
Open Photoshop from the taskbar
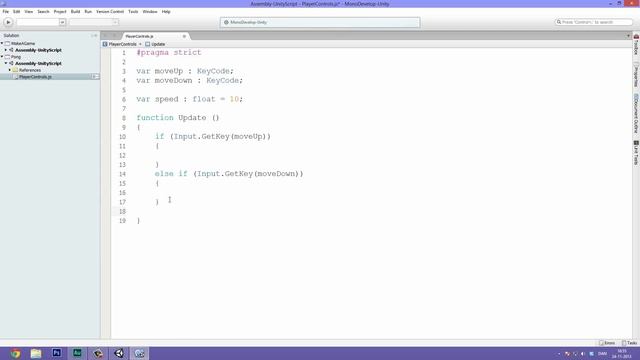56,353
